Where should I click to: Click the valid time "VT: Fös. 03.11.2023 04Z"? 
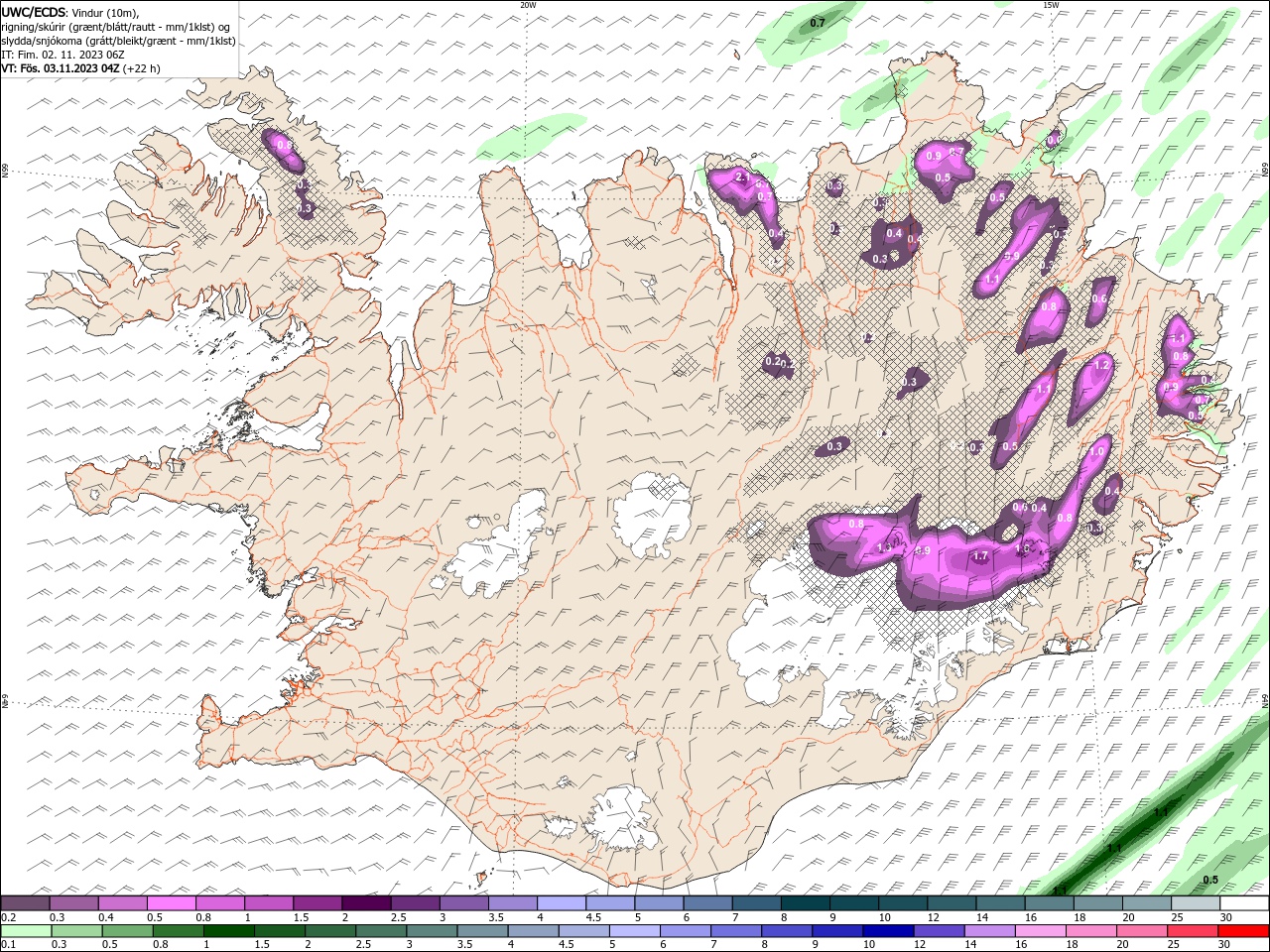pos(61,68)
